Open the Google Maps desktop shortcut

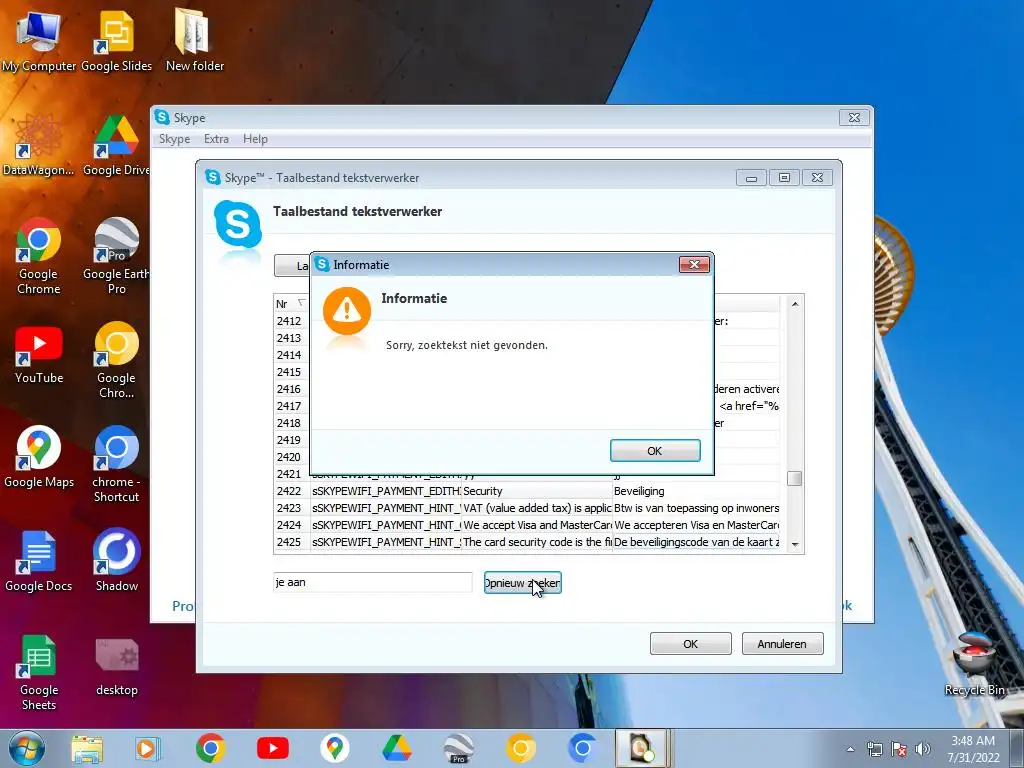pos(39,457)
